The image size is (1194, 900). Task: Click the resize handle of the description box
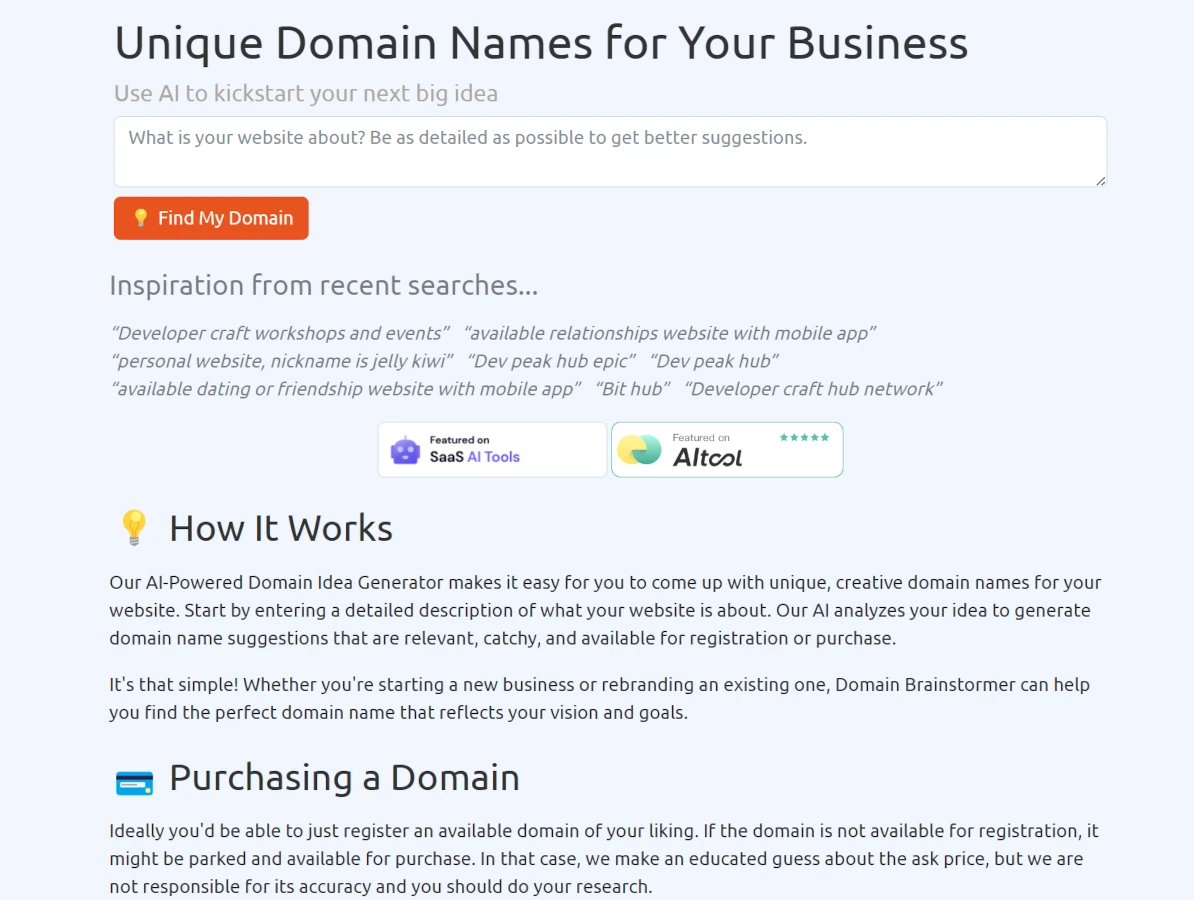[x=1101, y=181]
